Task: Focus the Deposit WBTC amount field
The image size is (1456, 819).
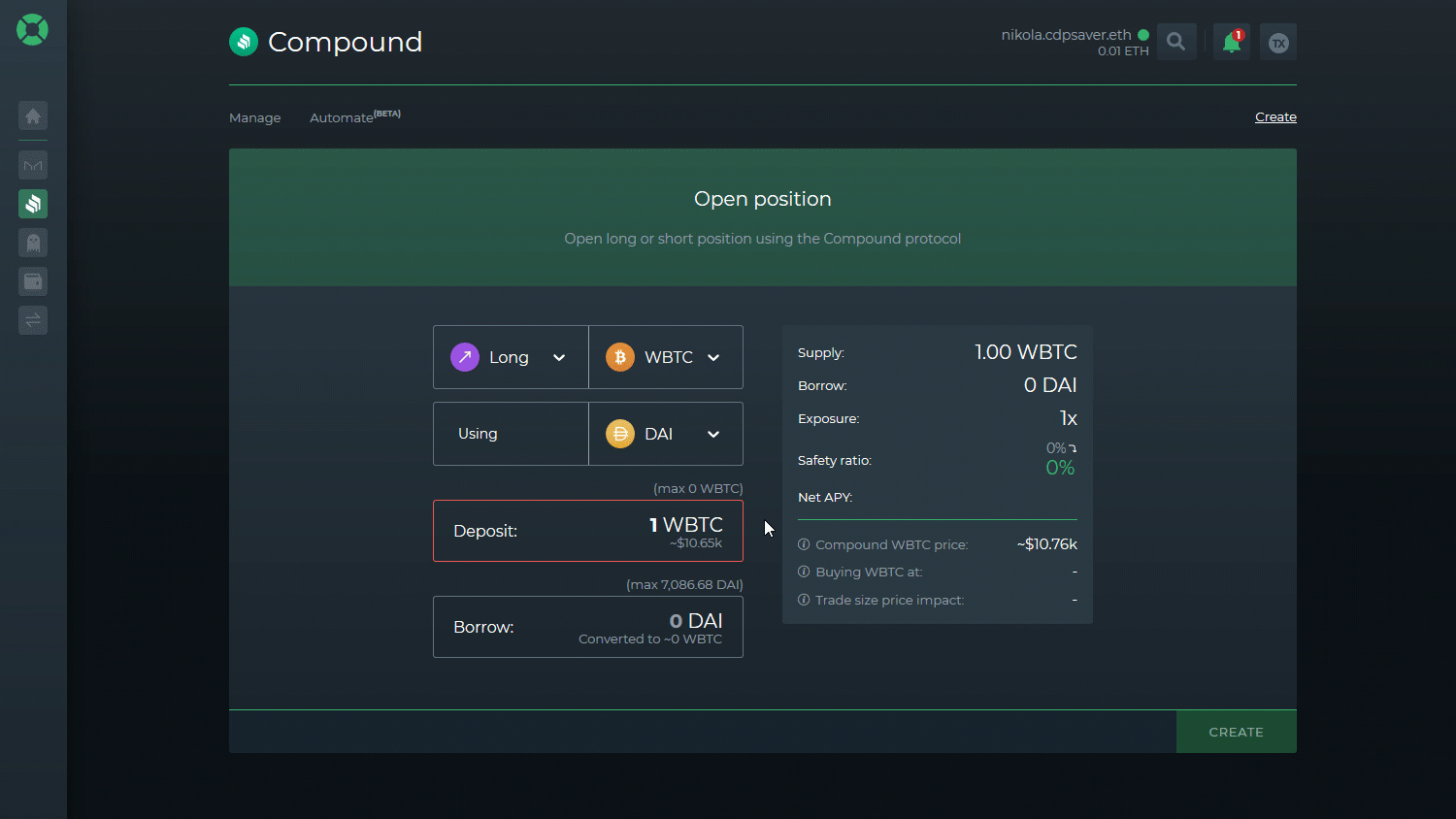Action: pos(588,531)
